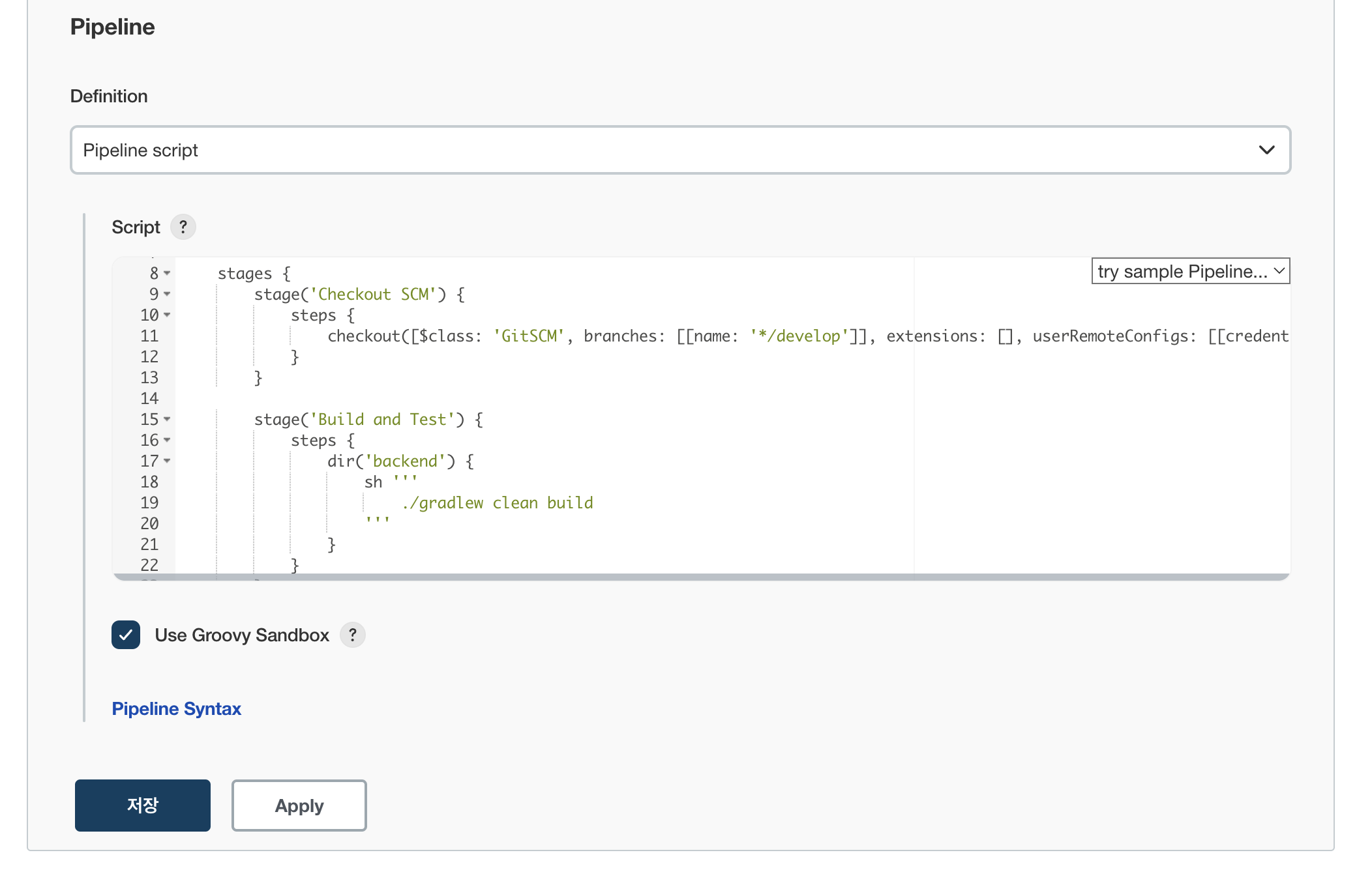Click the Script help question mark icon
Image resolution: width=1372 pixels, height=872 pixels.
183,227
